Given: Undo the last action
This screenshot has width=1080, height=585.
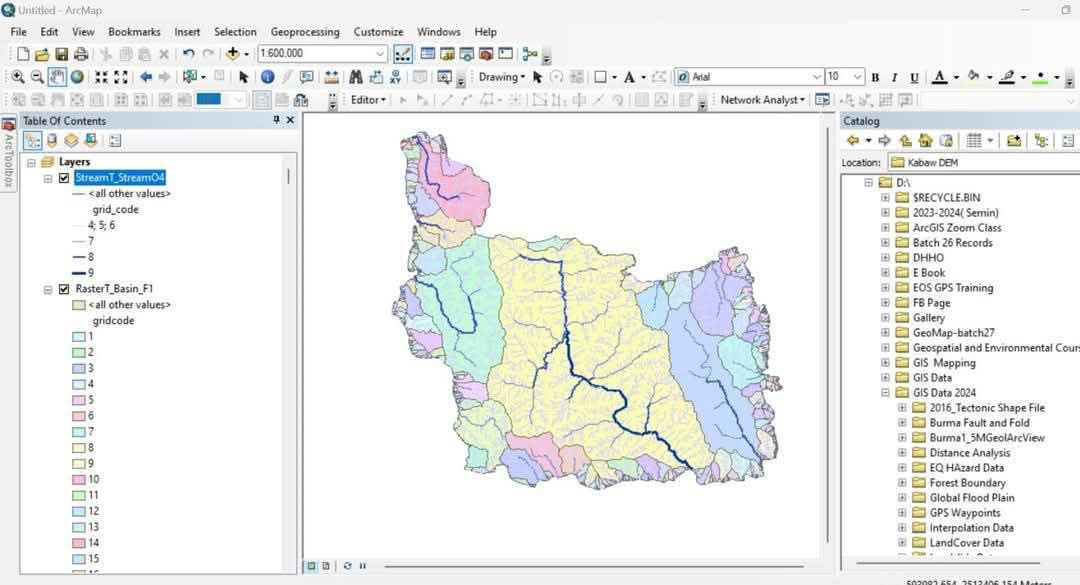Looking at the screenshot, I should point(188,54).
